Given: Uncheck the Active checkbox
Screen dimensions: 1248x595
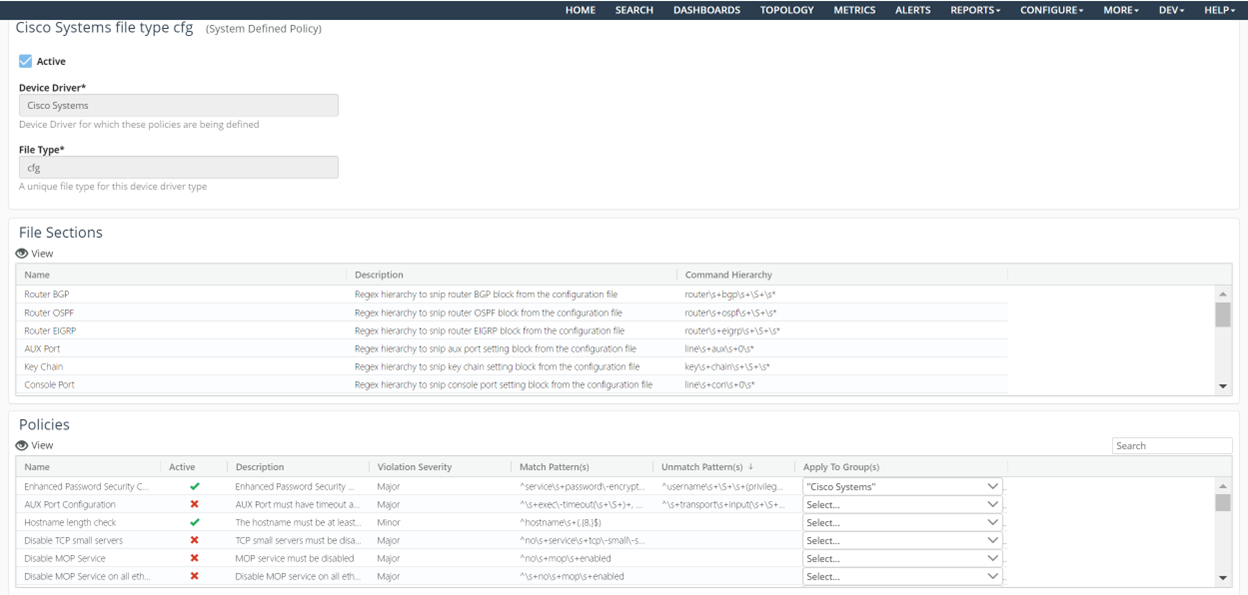Looking at the screenshot, I should (26, 61).
